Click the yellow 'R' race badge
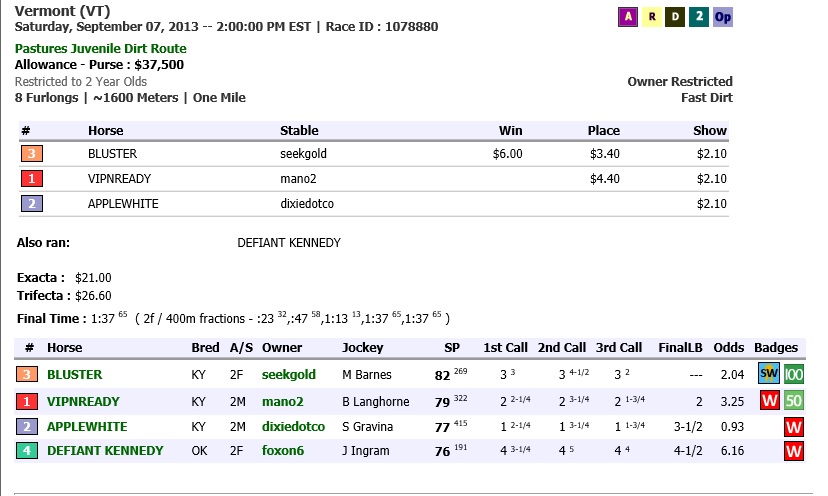This screenshot has width=828, height=496. pyautogui.click(x=652, y=17)
